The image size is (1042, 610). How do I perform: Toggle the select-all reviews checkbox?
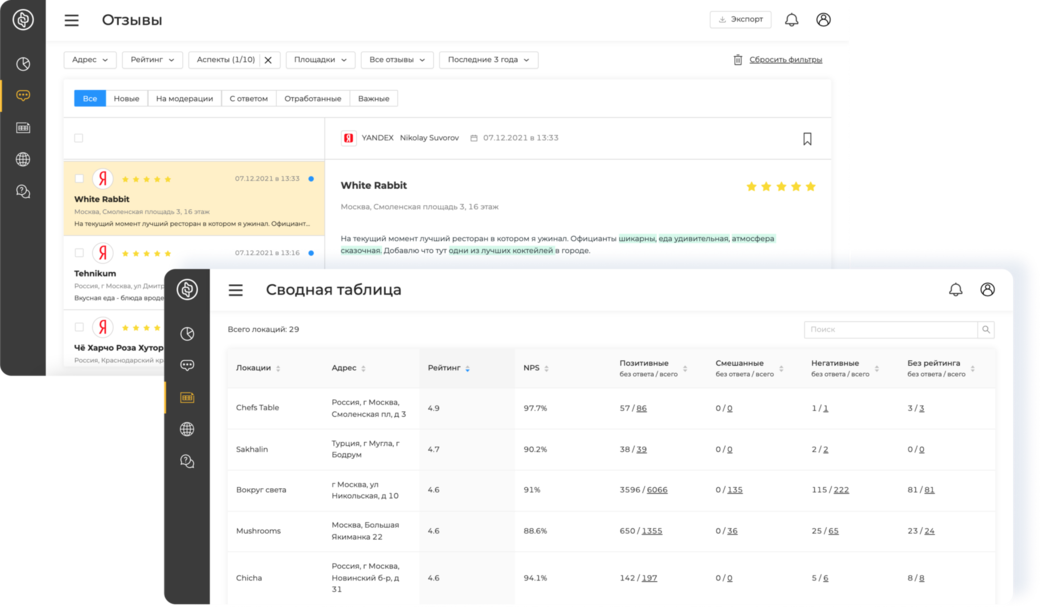tap(78, 138)
